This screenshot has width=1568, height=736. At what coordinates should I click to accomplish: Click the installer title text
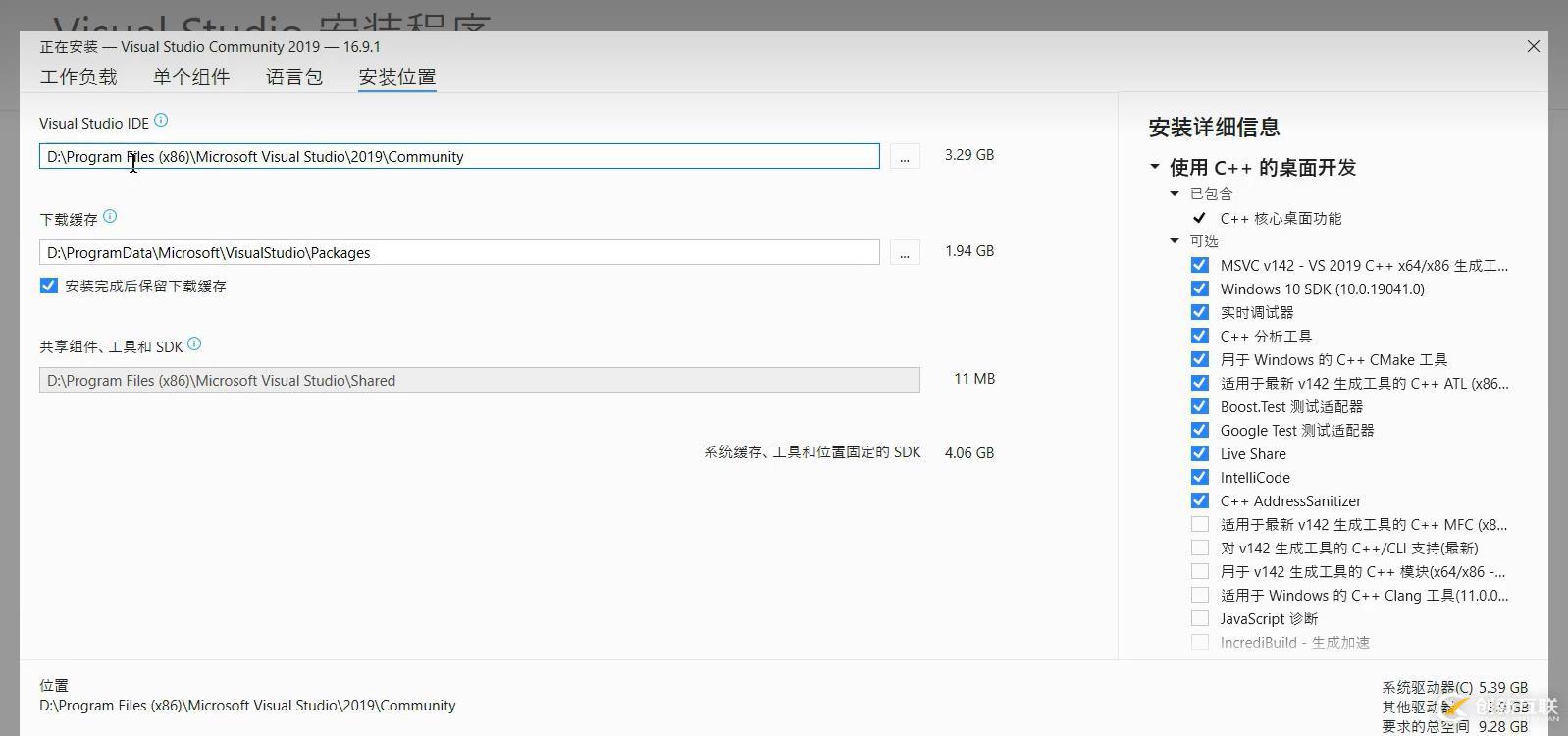[x=210, y=47]
